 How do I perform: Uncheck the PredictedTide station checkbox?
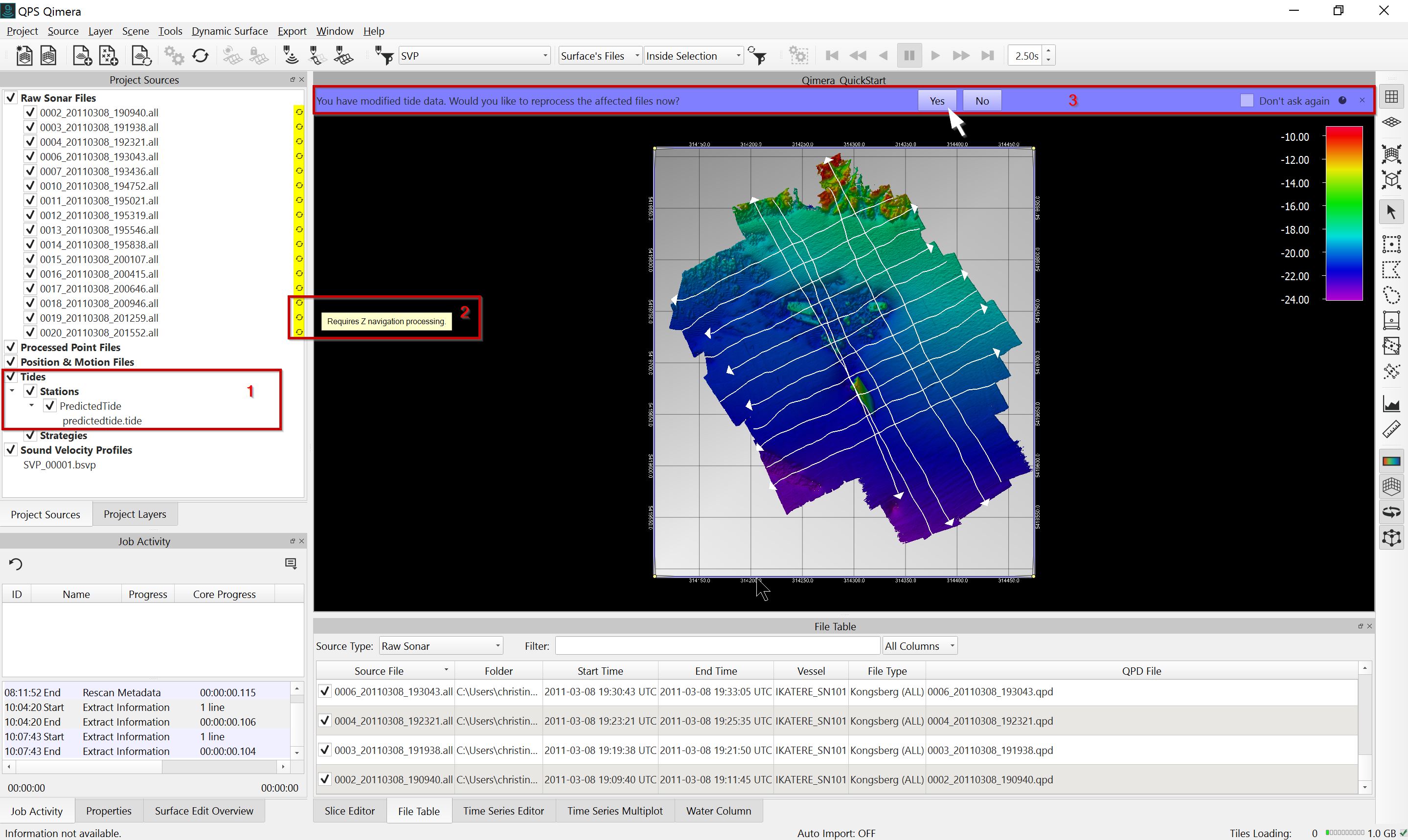50,406
